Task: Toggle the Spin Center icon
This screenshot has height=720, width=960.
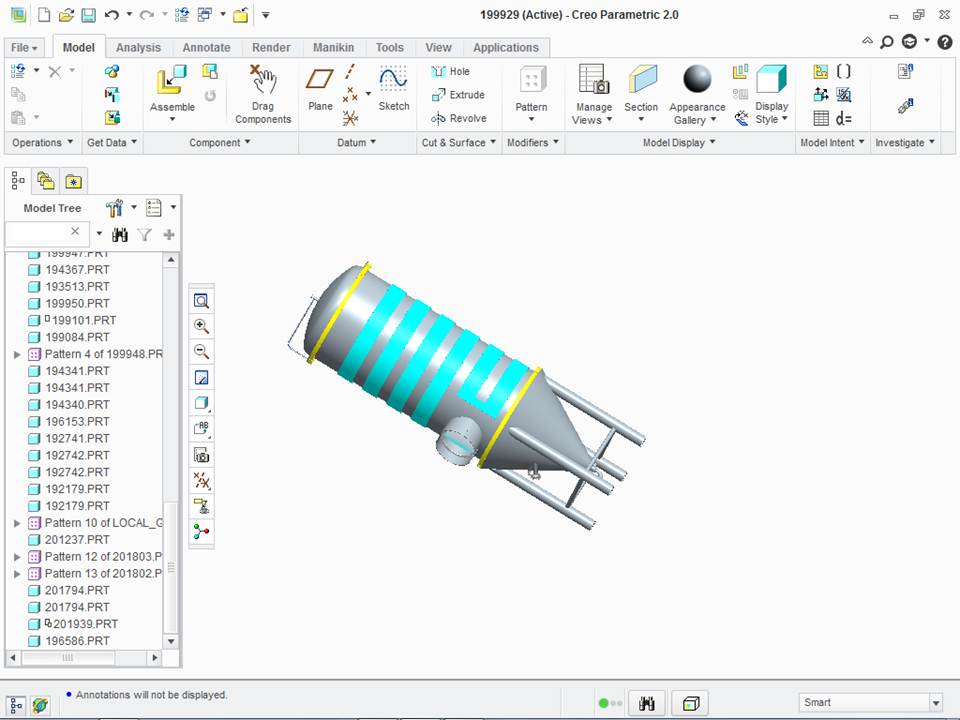Action: pyautogui.click(x=201, y=532)
